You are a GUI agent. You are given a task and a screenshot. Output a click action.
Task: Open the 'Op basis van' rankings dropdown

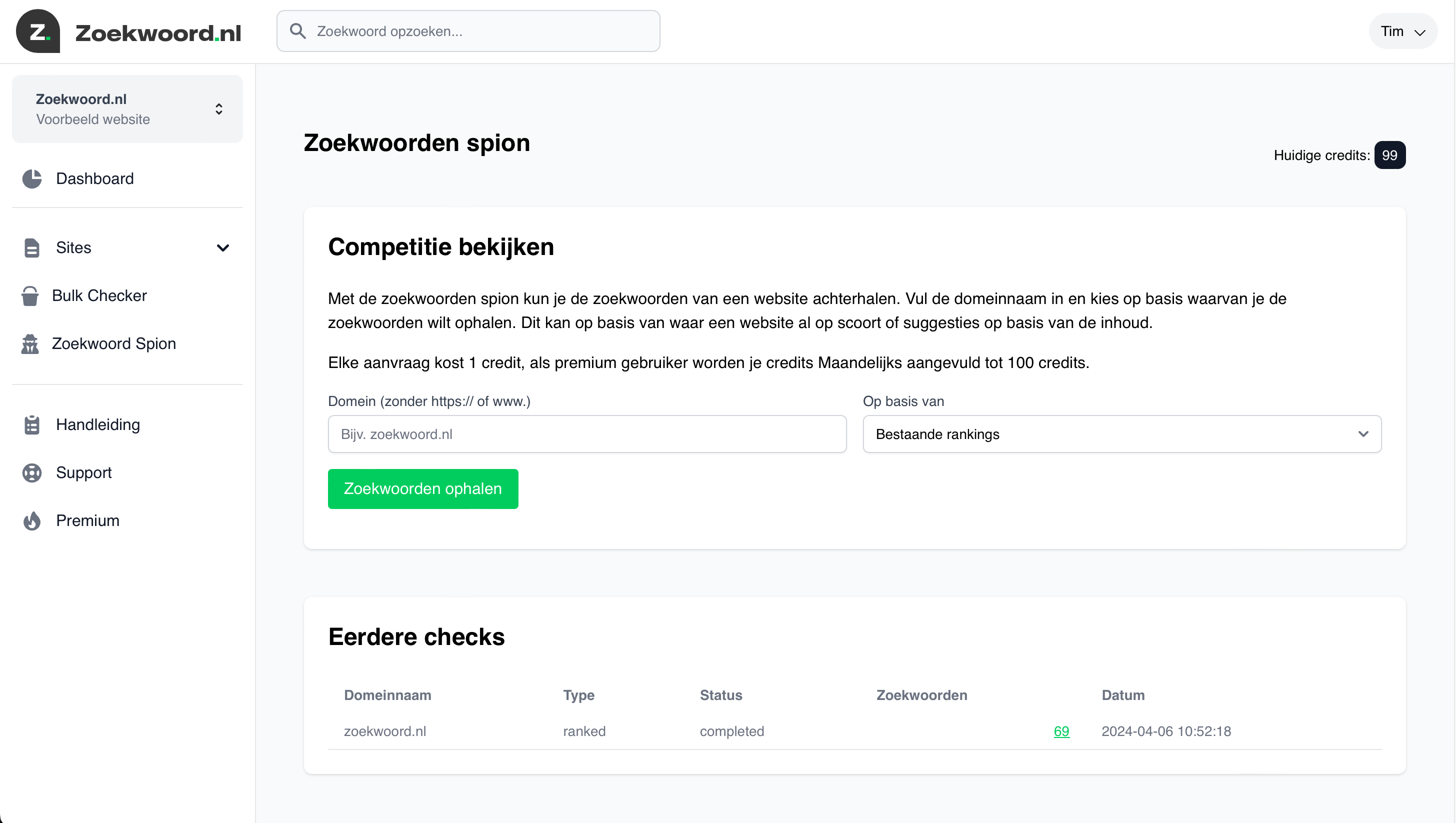coord(1122,434)
